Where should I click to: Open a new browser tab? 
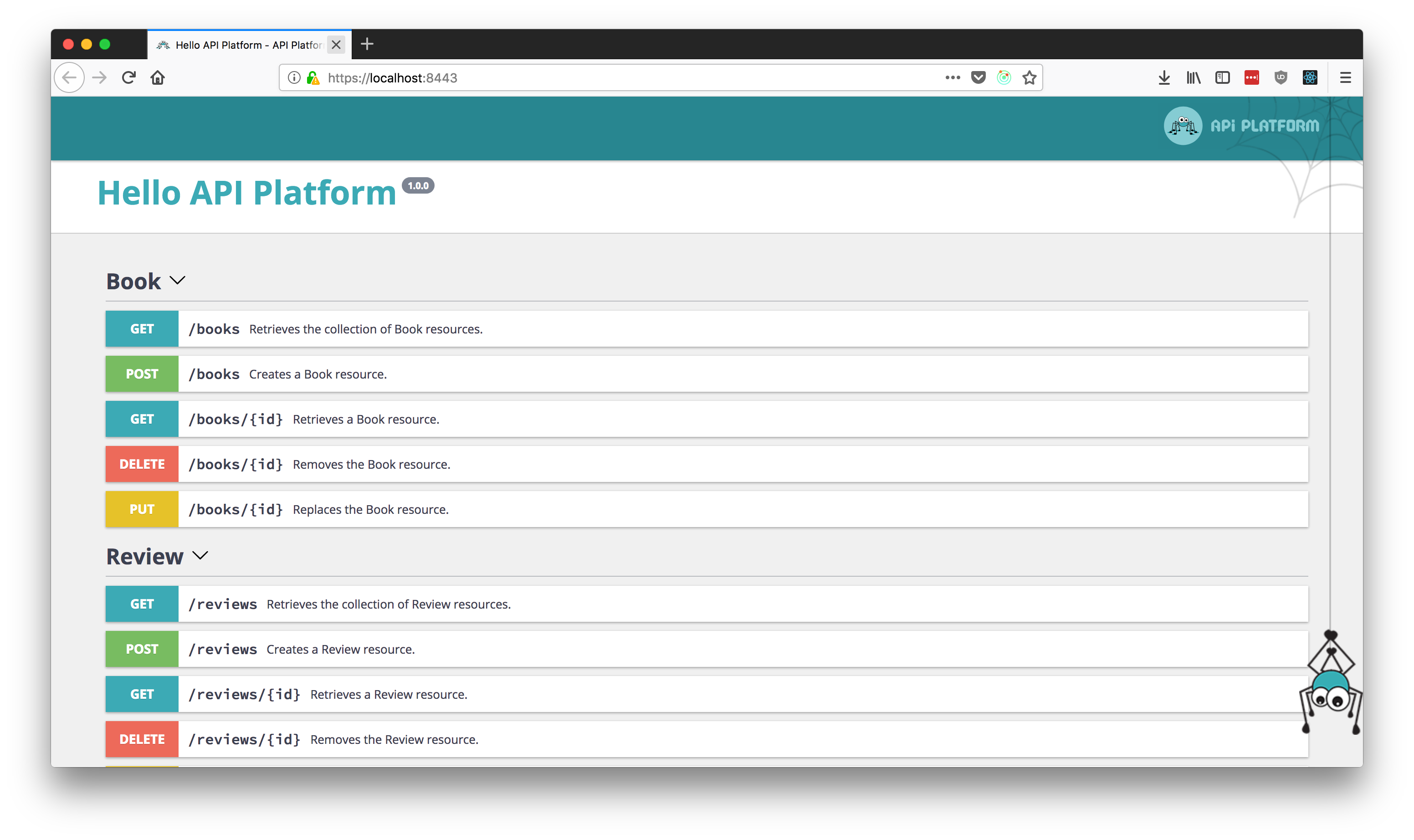tap(367, 44)
